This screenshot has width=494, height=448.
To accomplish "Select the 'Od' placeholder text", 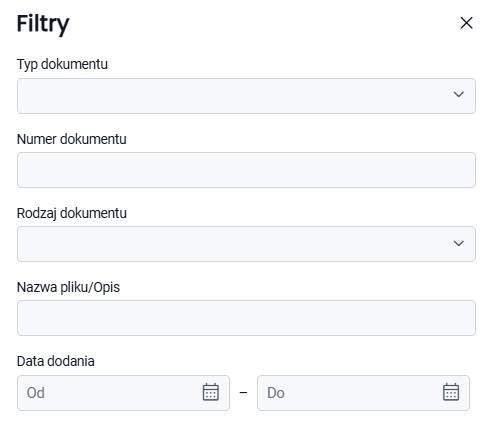I will pos(36,393).
